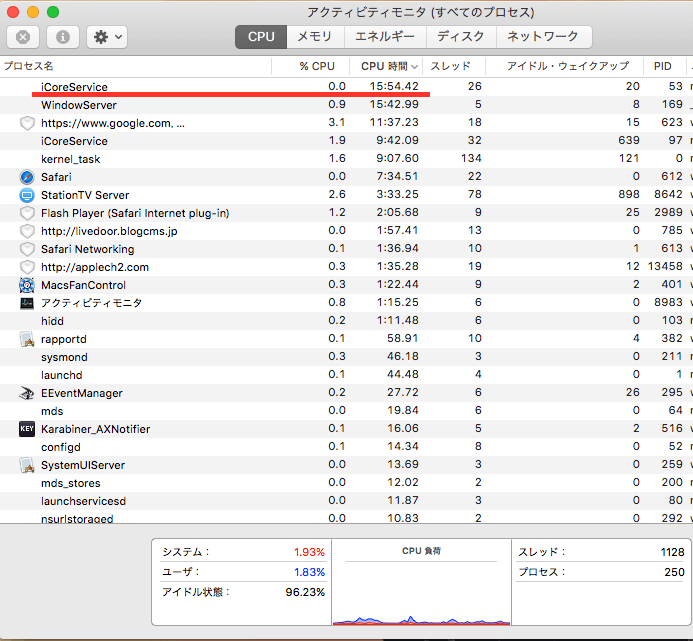Select the mds process row

tap(346, 411)
